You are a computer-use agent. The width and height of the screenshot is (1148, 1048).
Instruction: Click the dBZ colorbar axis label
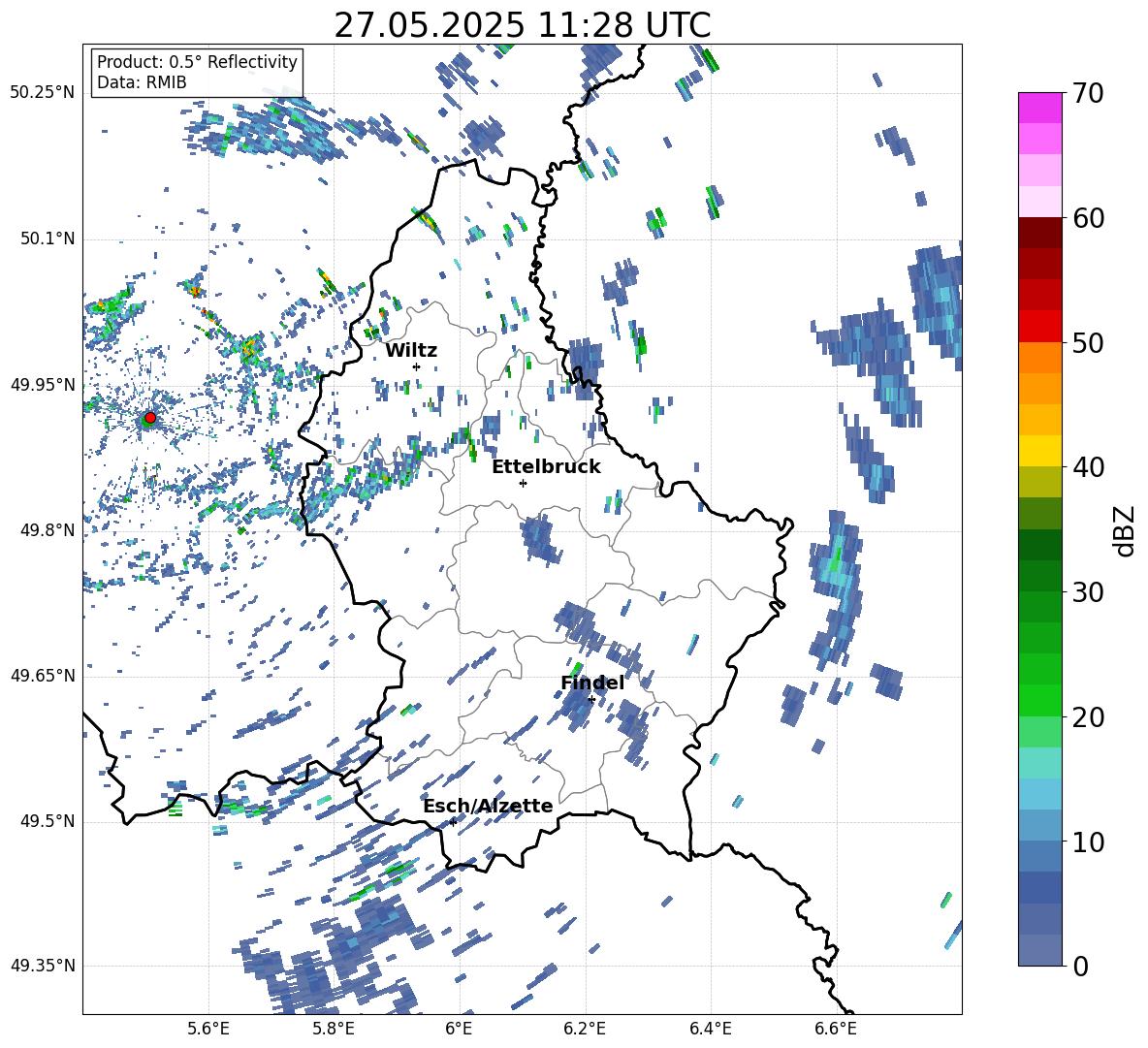click(x=1126, y=530)
